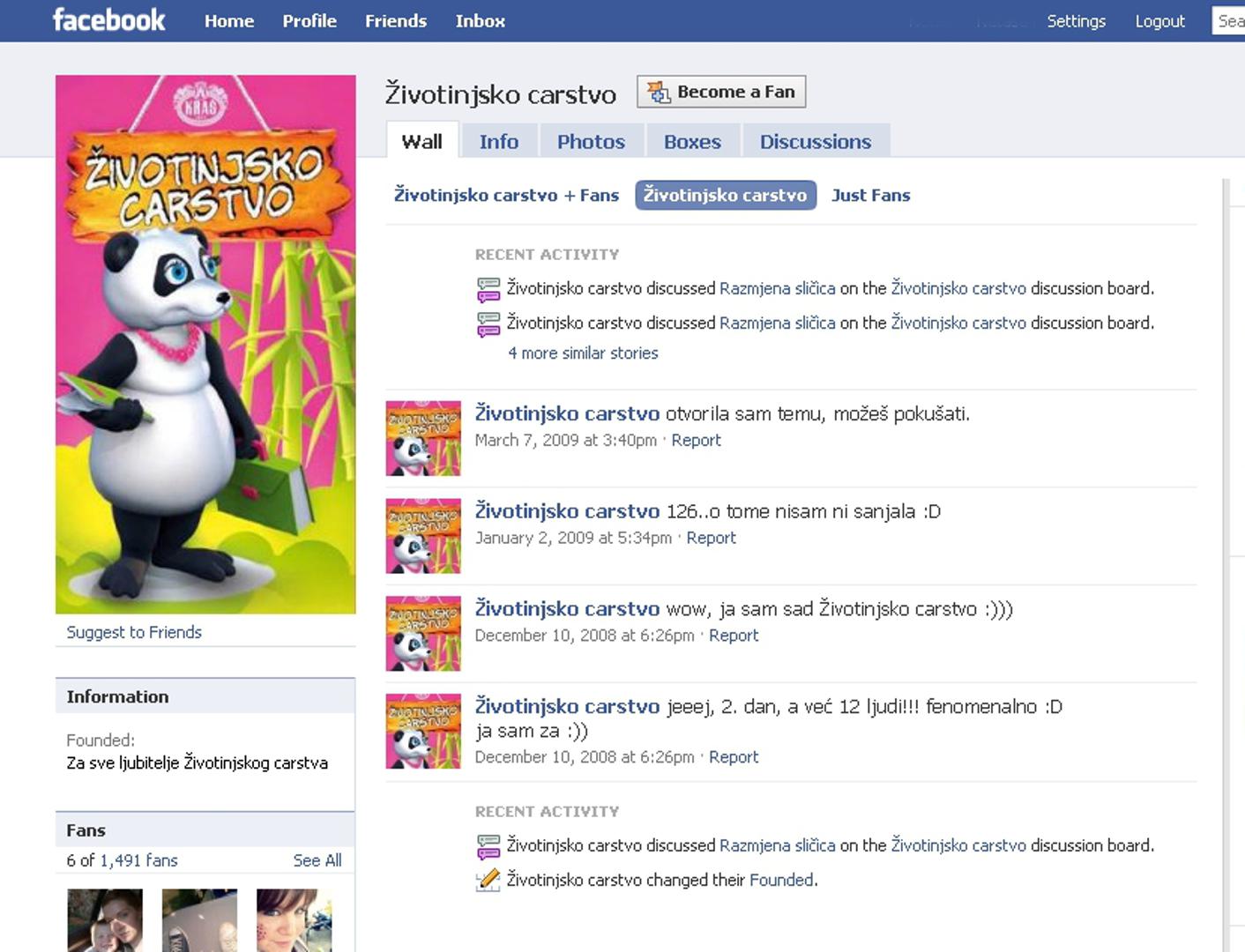Click the large panda profile picture
This screenshot has width=1245, height=952.
(205, 344)
